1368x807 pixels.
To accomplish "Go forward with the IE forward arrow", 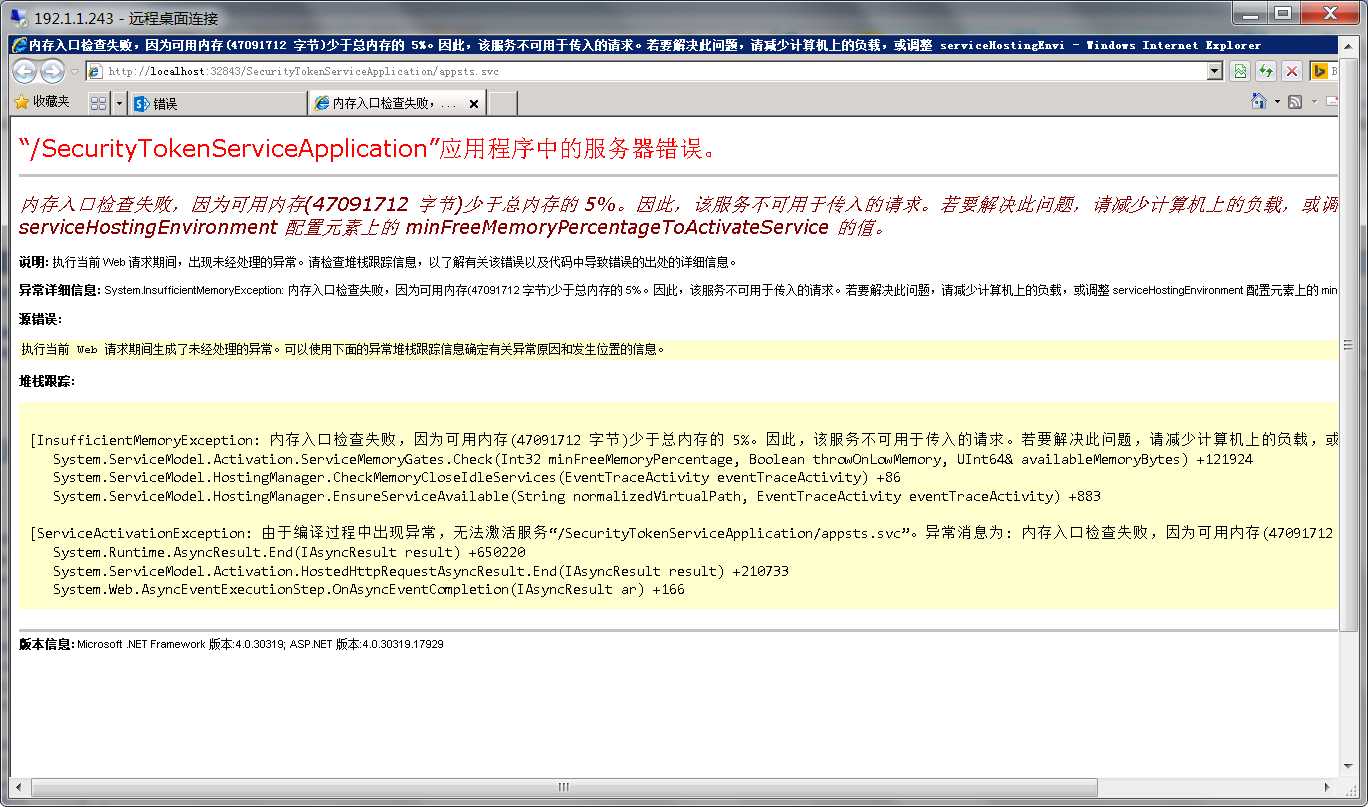I will [51, 71].
